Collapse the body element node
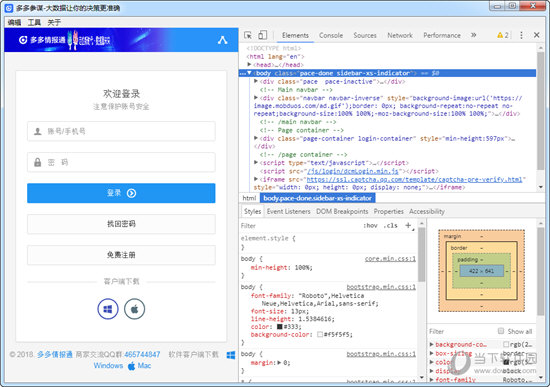This screenshot has height=387, width=550. click(249, 73)
